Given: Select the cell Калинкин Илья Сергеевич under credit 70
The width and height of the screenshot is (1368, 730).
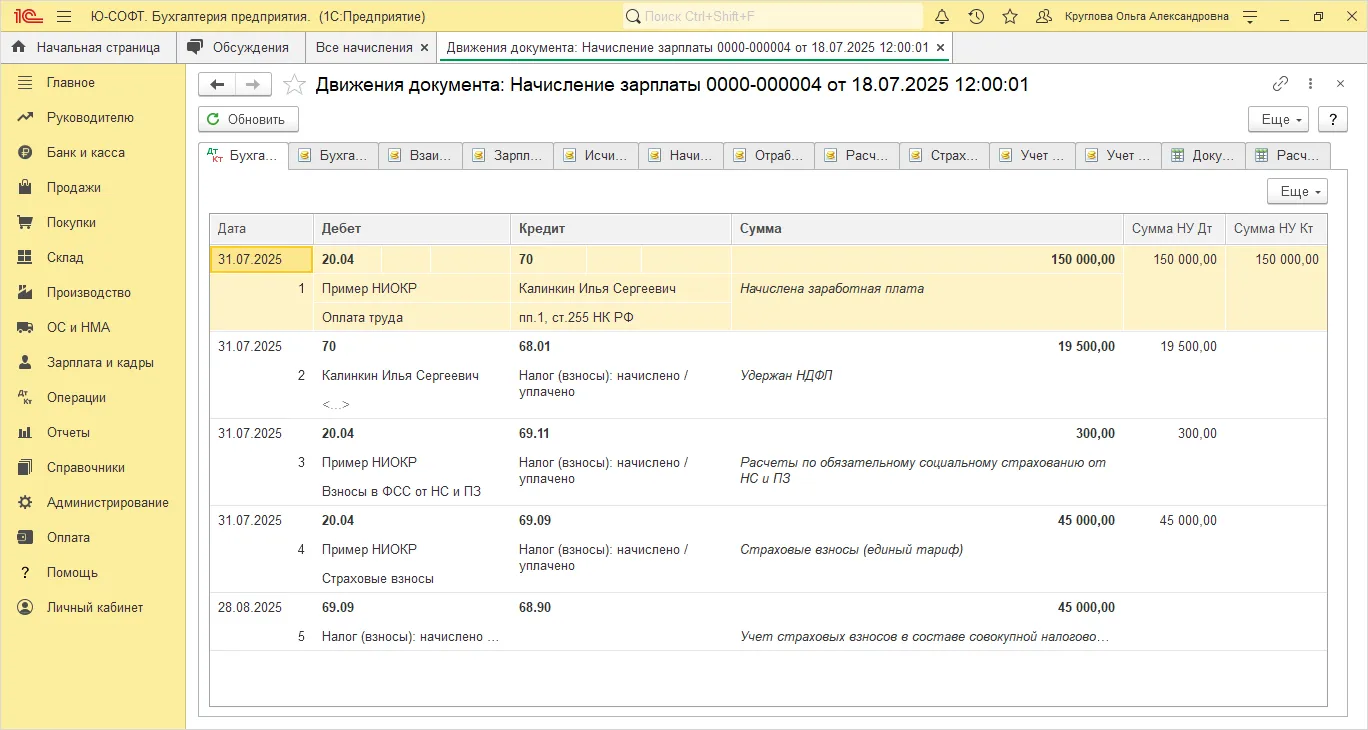Looking at the screenshot, I should 621,288.
